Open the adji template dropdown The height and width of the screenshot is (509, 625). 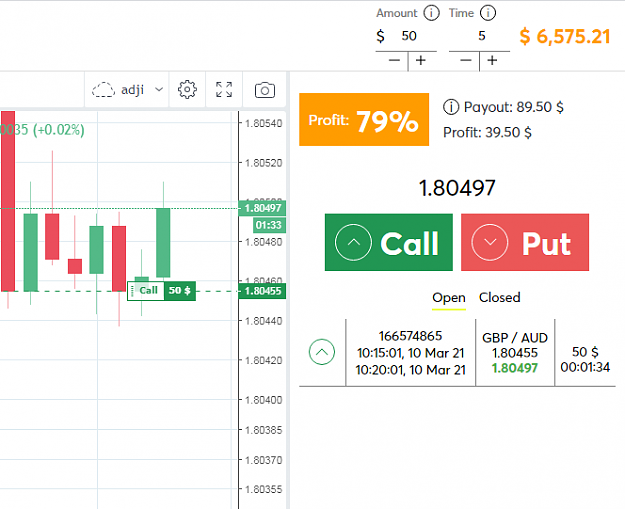coord(126,90)
